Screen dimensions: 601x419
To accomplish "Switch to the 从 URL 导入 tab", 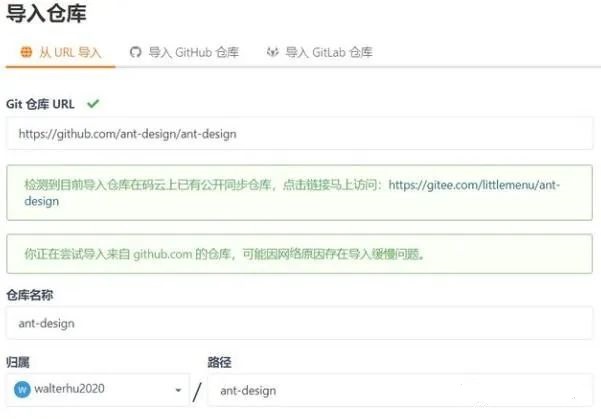I will tap(61, 52).
